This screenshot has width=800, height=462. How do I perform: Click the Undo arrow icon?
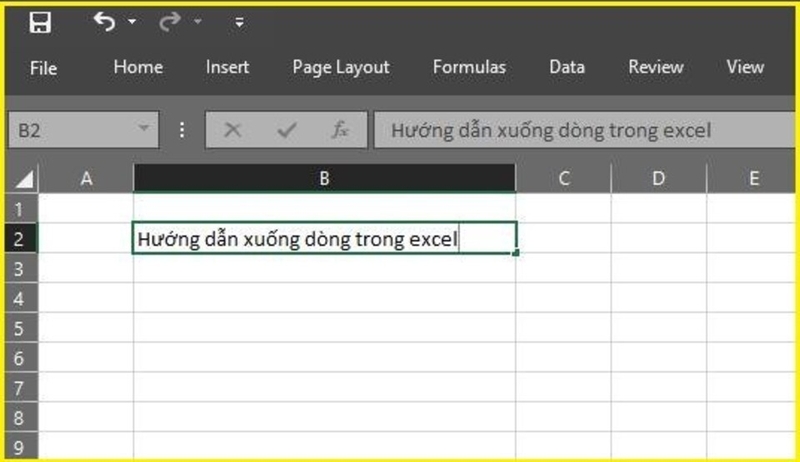(x=104, y=22)
